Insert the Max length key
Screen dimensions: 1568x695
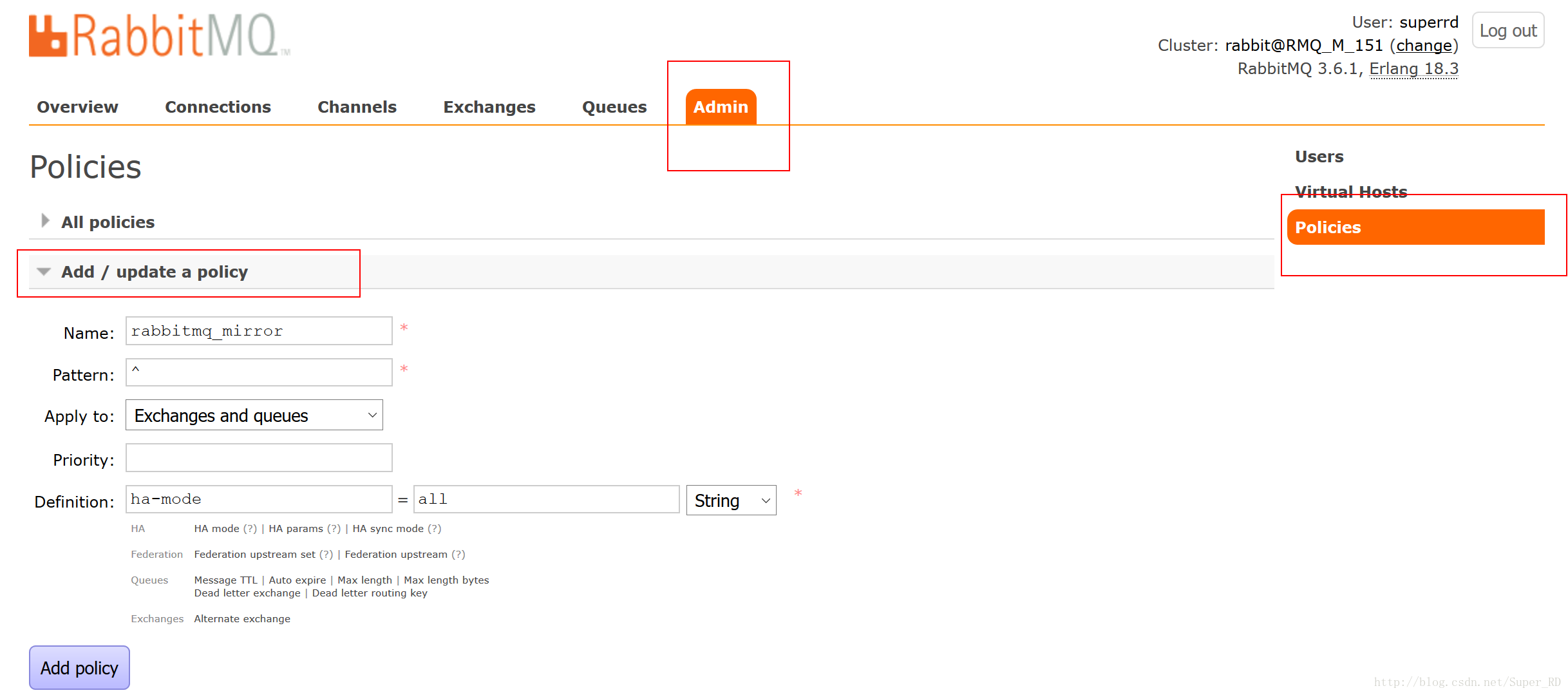364,580
